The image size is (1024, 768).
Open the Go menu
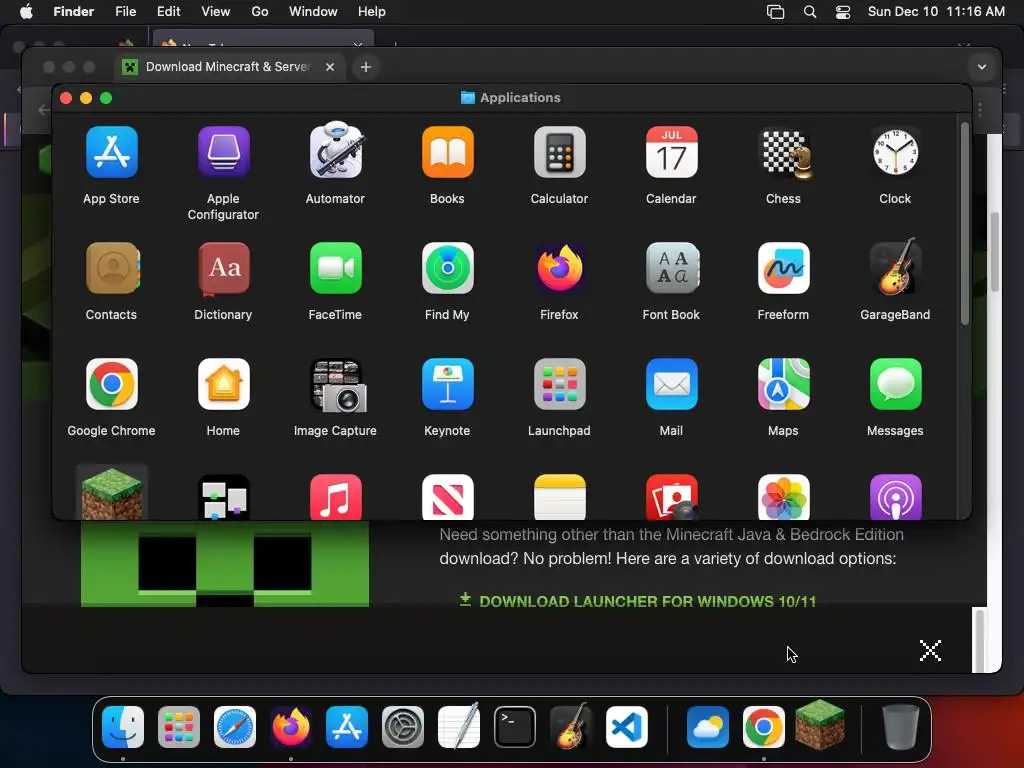(x=260, y=12)
